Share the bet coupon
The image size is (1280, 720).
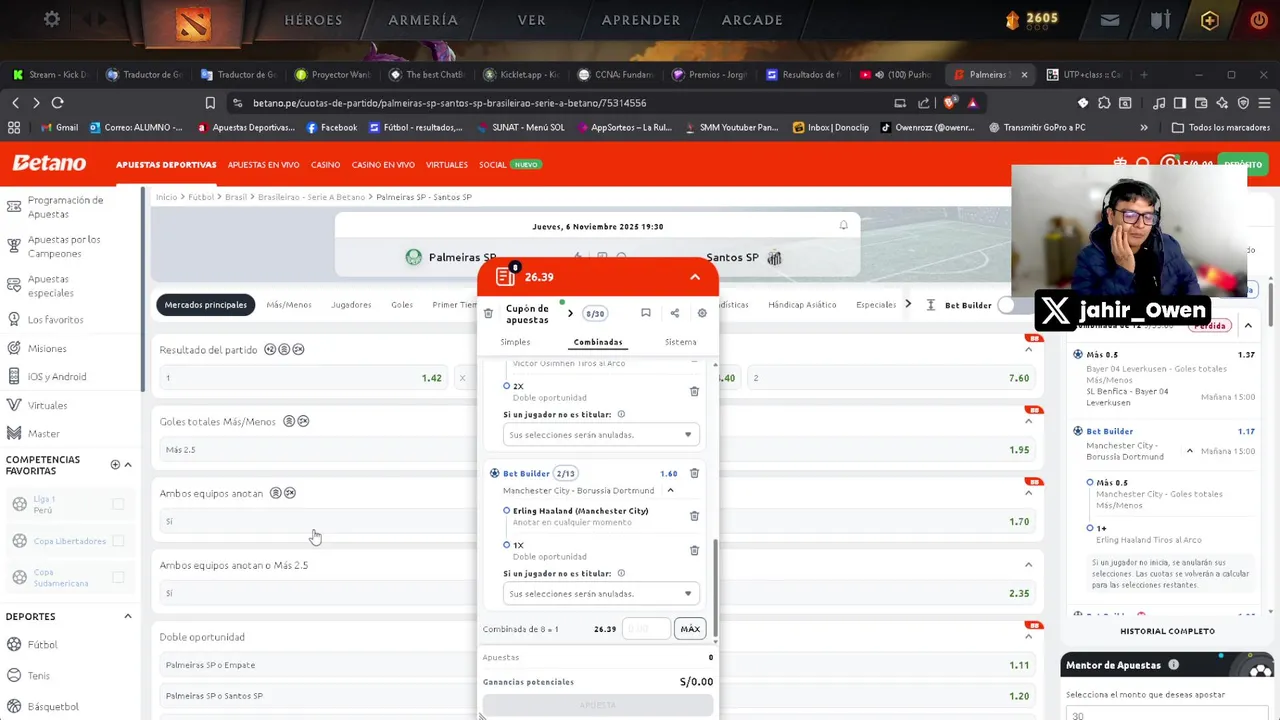tap(674, 313)
